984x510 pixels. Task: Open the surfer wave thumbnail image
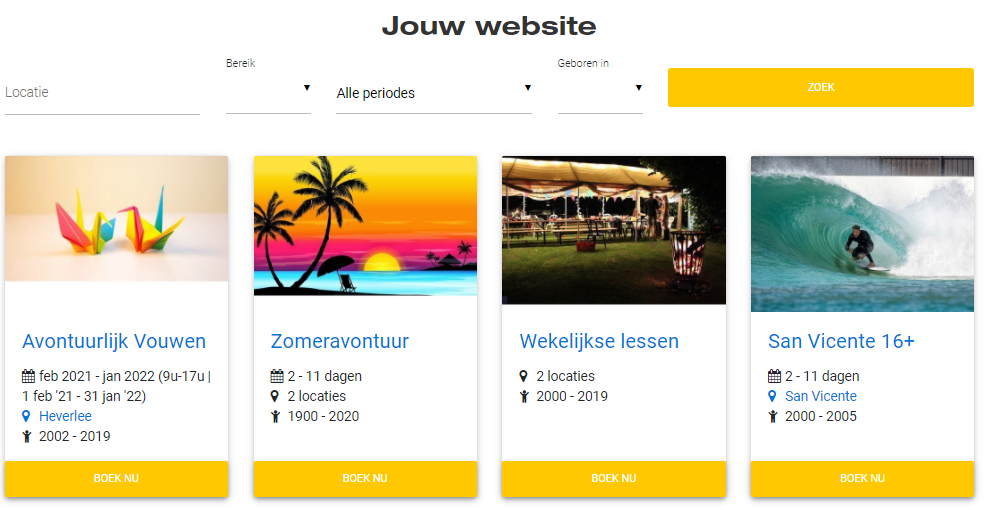[x=862, y=234]
